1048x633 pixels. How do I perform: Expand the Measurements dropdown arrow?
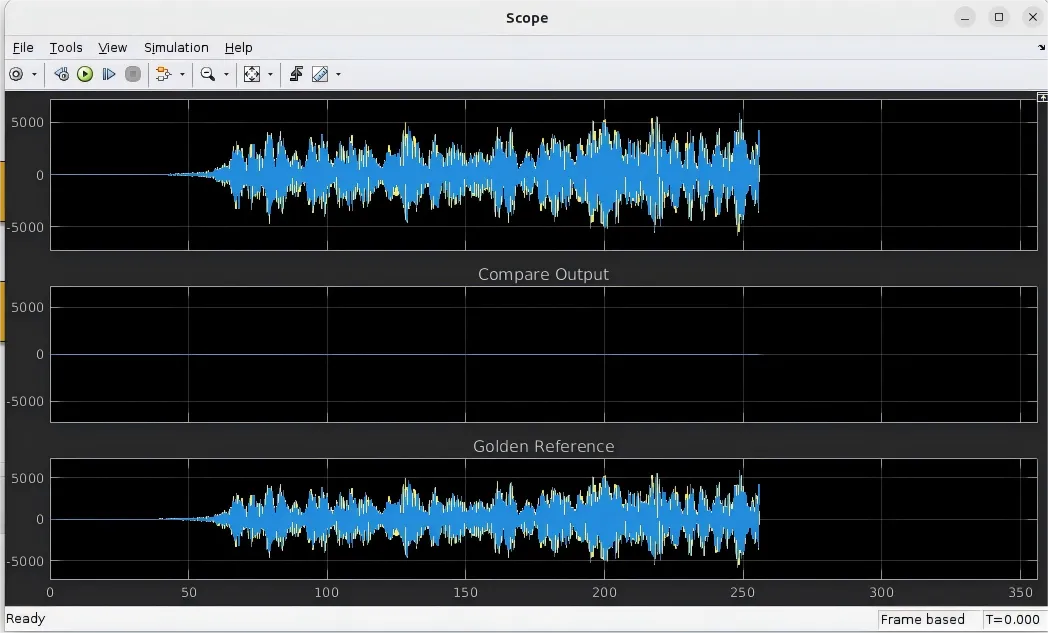(338, 74)
